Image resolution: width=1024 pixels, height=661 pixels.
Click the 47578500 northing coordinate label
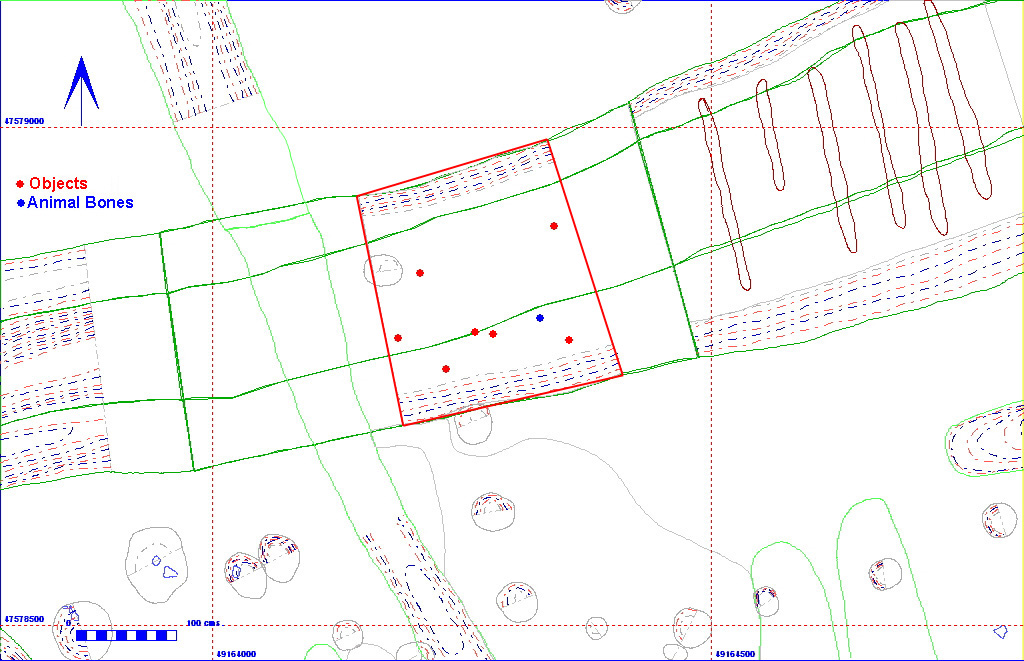[24, 619]
